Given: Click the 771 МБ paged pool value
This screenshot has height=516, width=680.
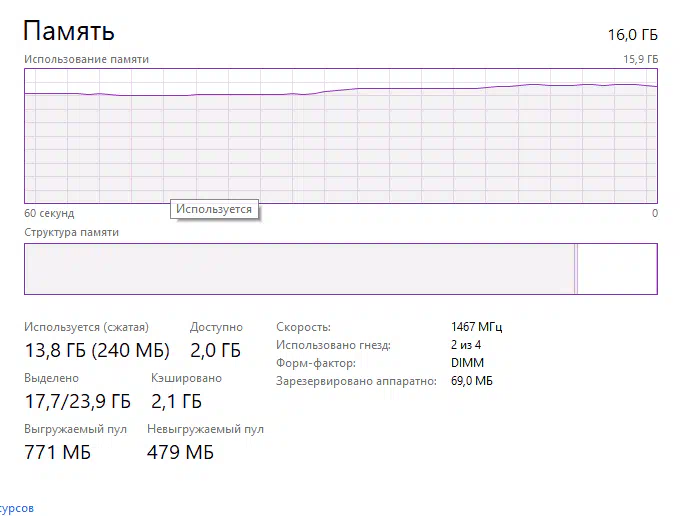Looking at the screenshot, I should [x=58, y=452].
